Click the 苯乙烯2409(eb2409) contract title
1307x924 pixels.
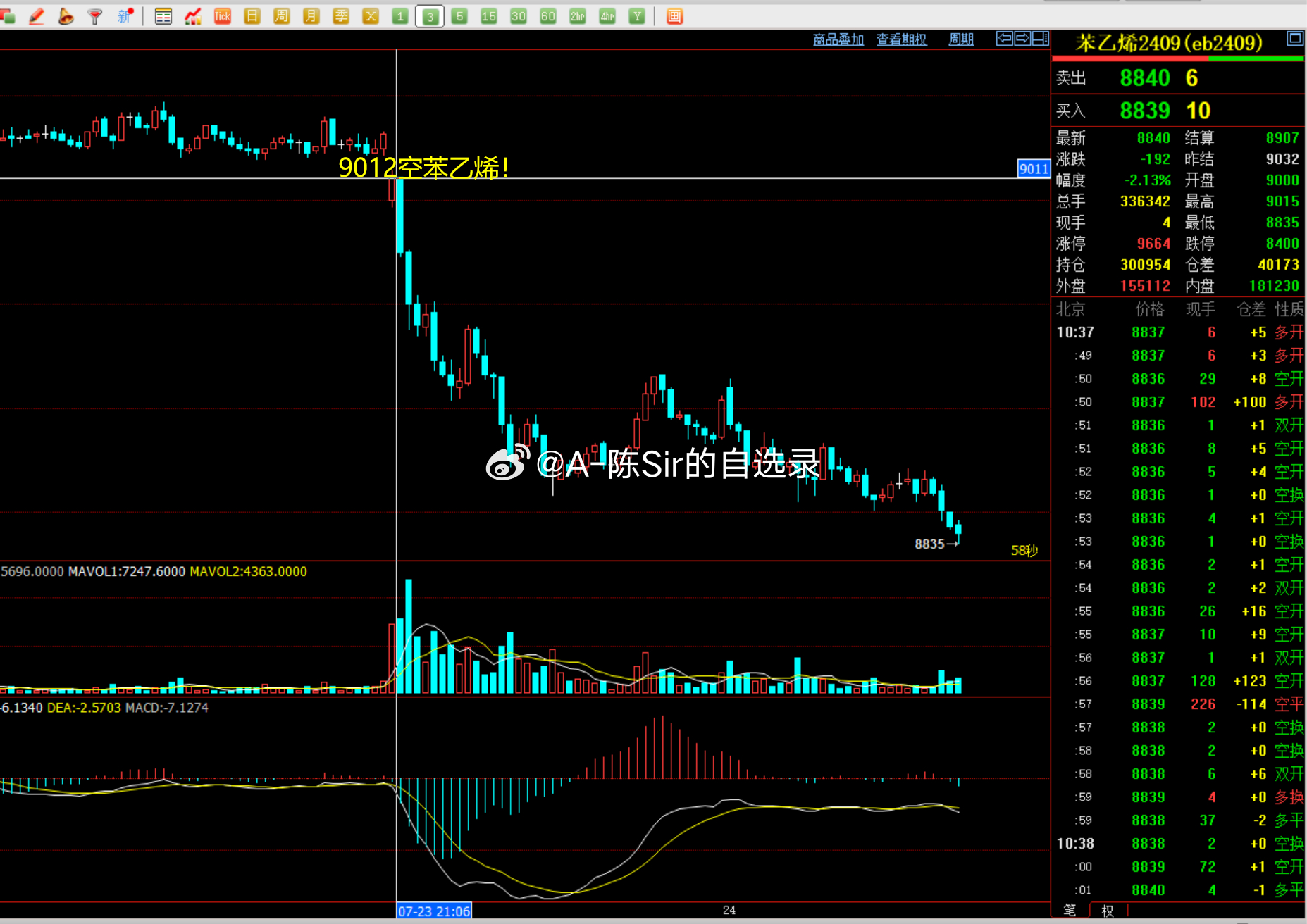(1170, 43)
